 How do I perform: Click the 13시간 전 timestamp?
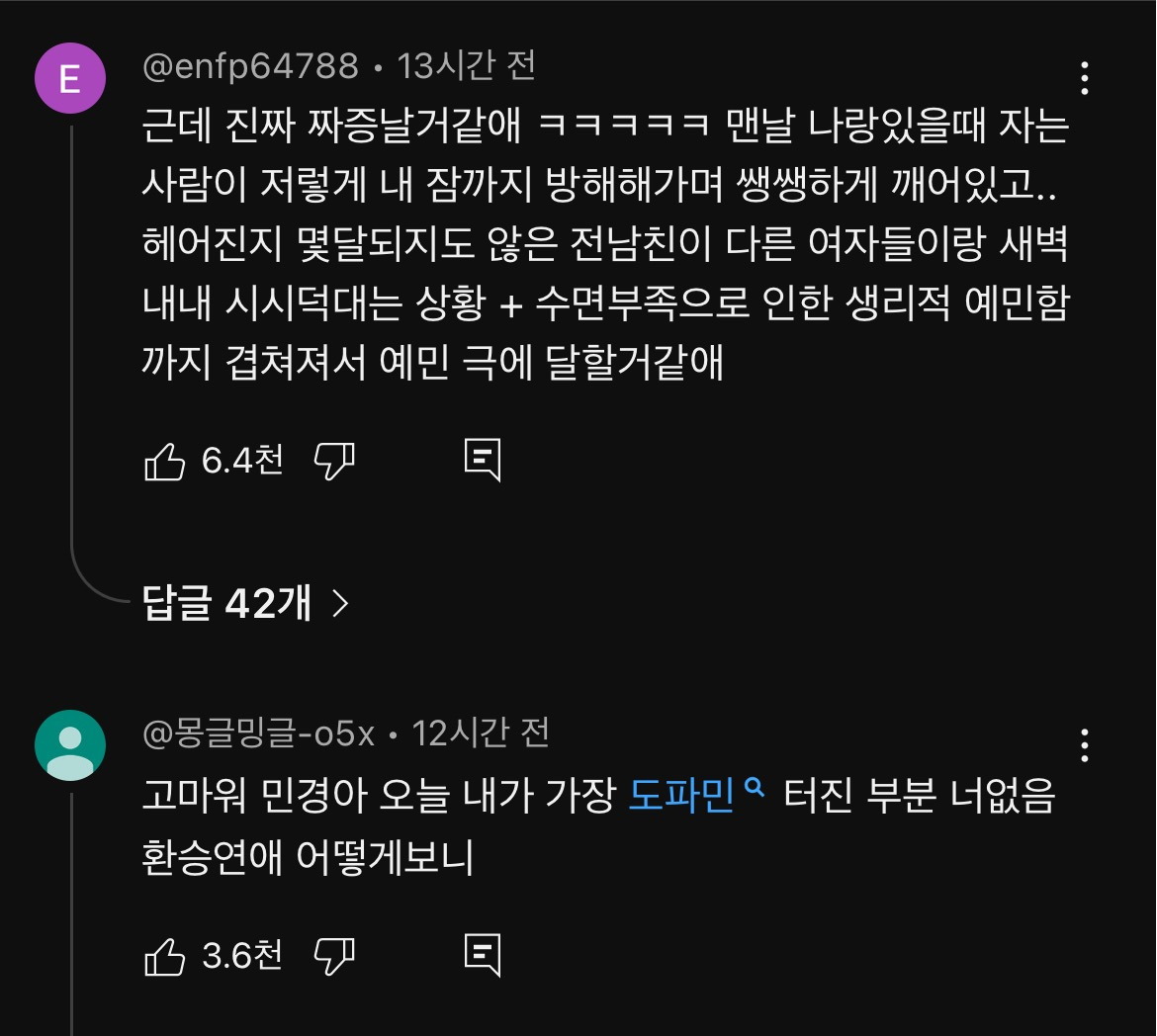pyautogui.click(x=466, y=66)
